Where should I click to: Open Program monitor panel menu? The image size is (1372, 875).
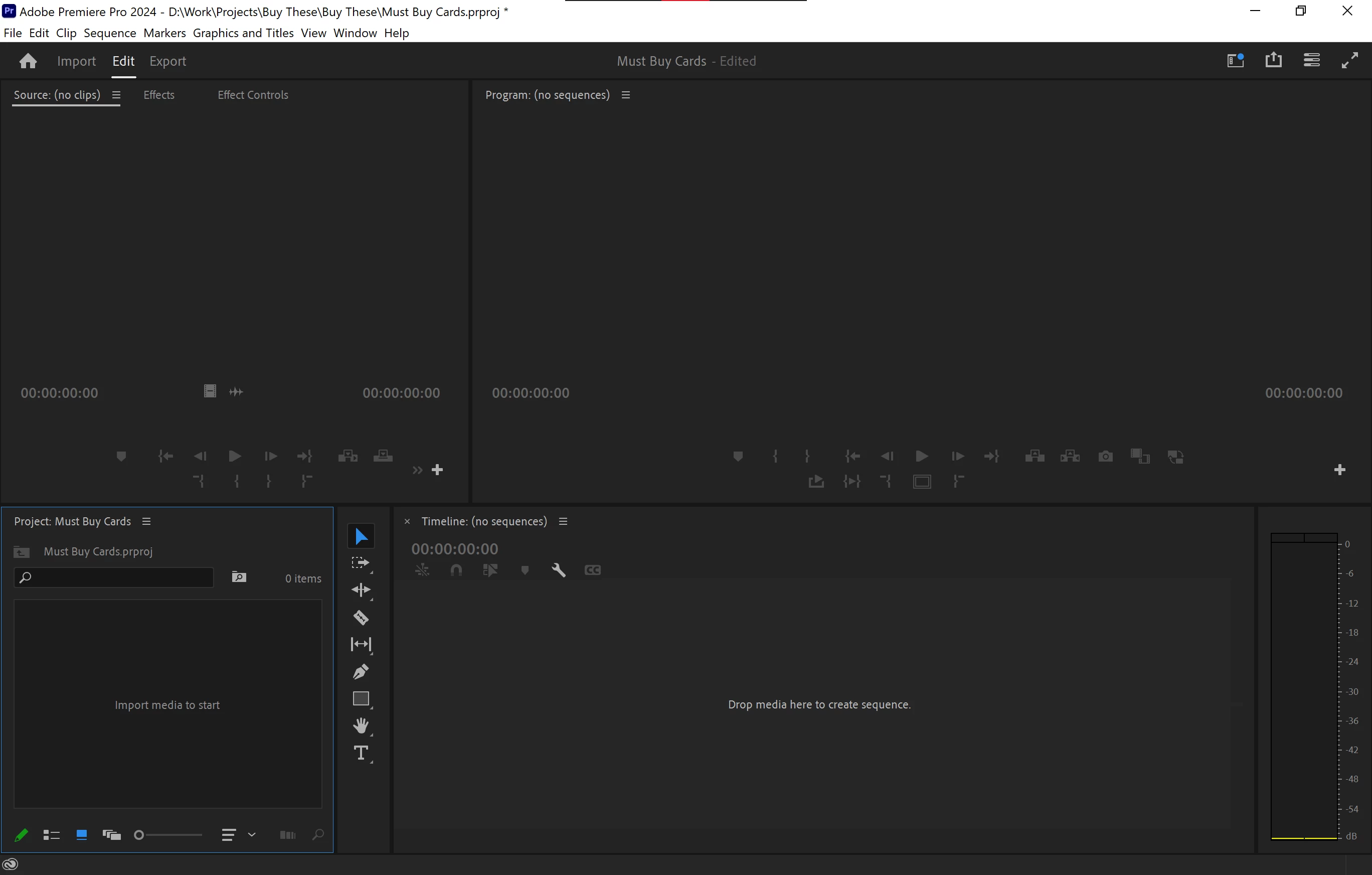pyautogui.click(x=626, y=95)
